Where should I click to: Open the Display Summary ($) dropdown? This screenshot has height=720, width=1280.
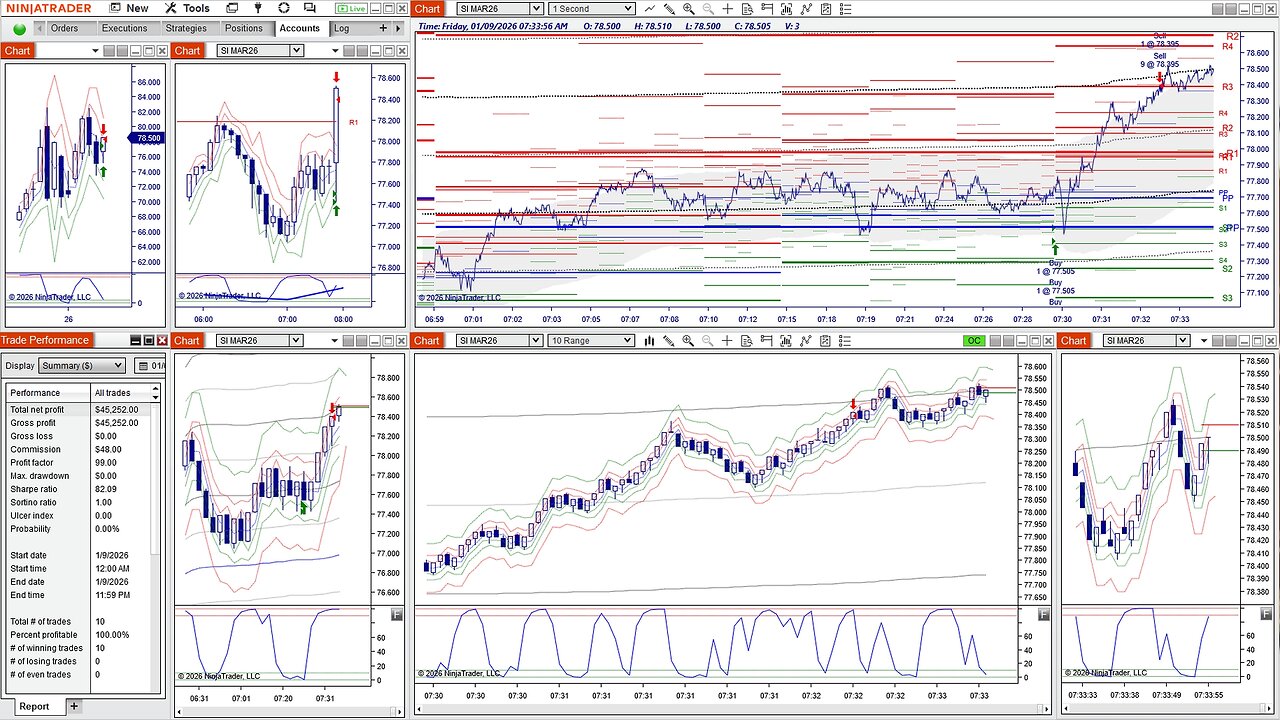point(82,366)
